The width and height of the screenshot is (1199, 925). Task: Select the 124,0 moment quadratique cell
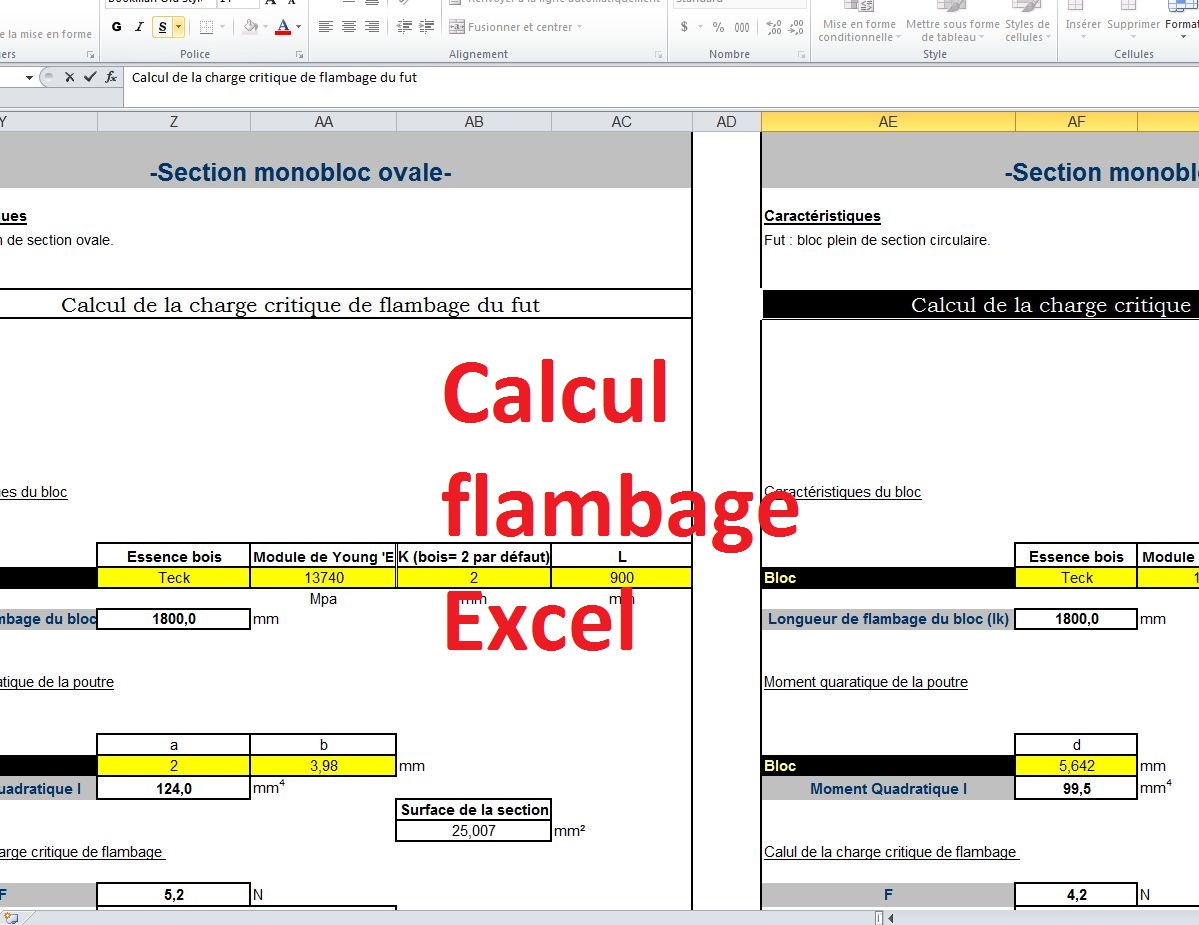(174, 788)
